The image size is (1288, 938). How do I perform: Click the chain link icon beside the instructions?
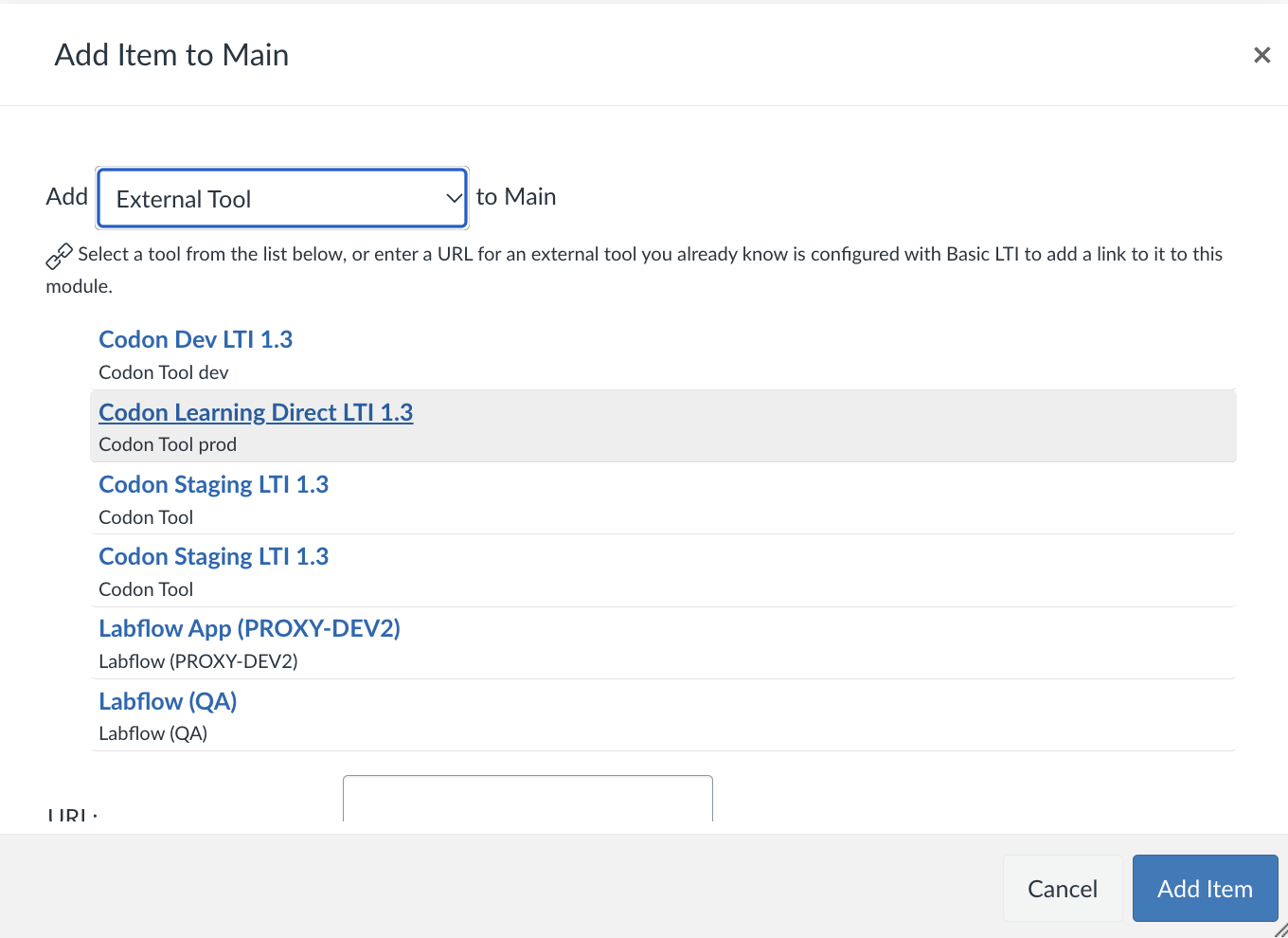(x=59, y=256)
